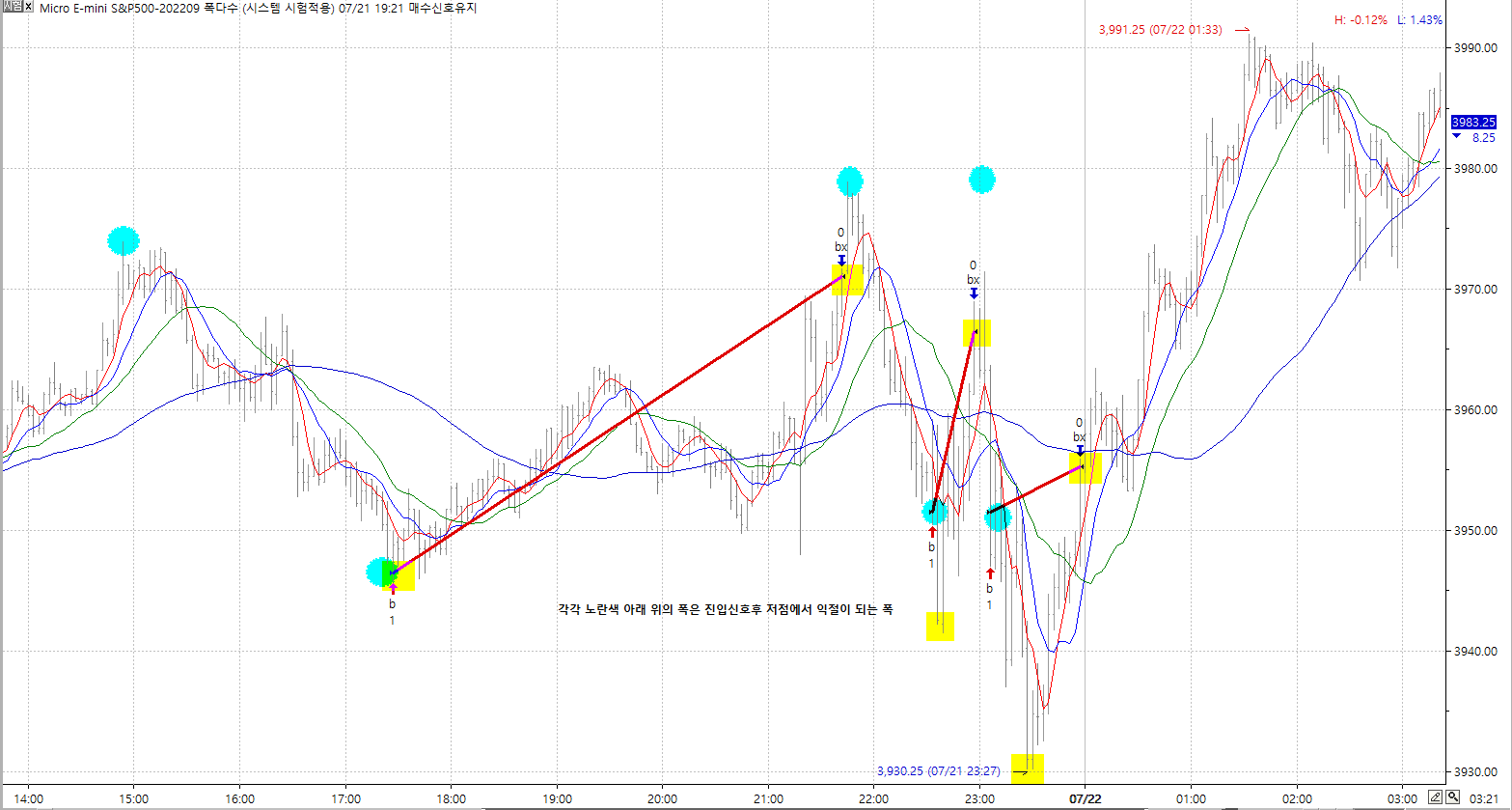Click the pencil drawing tool icon
Image resolution: width=1512 pixels, height=810 pixels.
(x=1436, y=796)
